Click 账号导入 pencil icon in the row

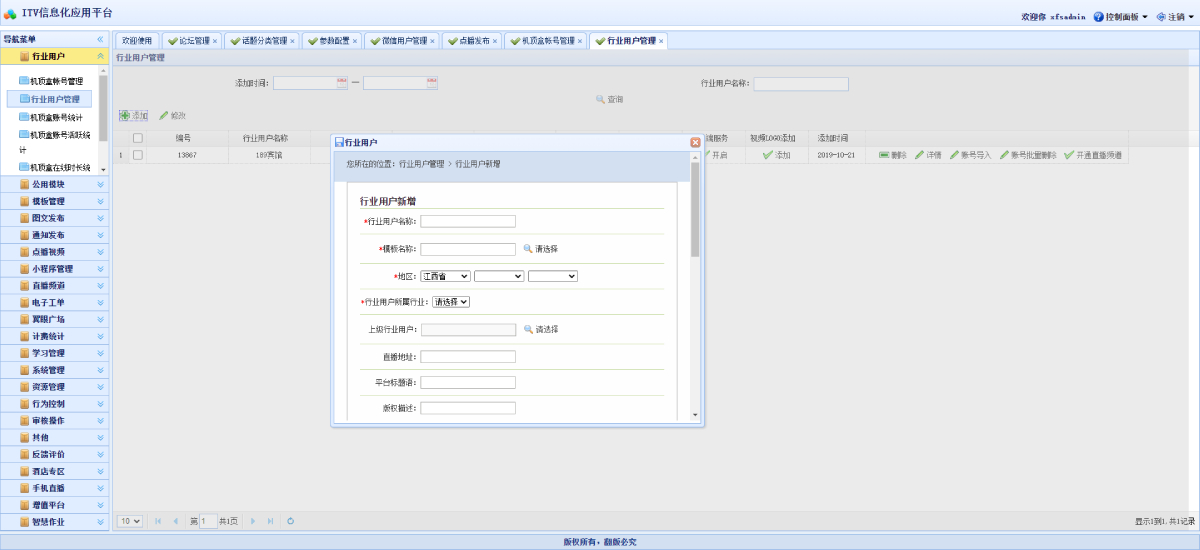[954, 155]
